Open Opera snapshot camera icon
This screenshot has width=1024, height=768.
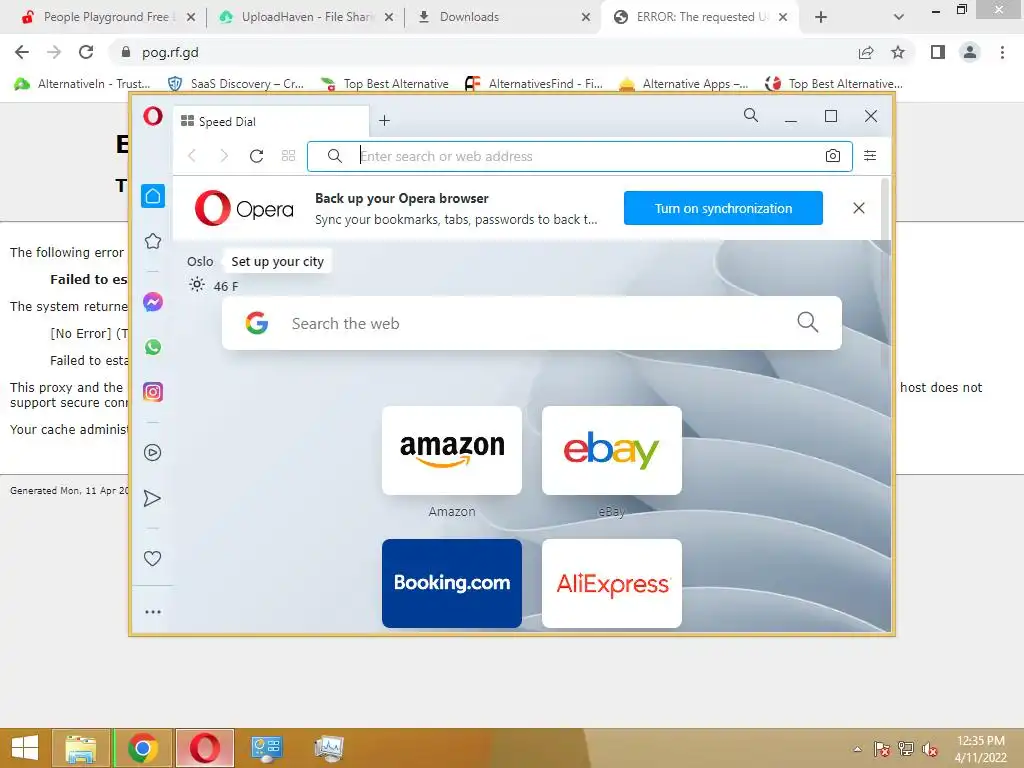(x=833, y=156)
